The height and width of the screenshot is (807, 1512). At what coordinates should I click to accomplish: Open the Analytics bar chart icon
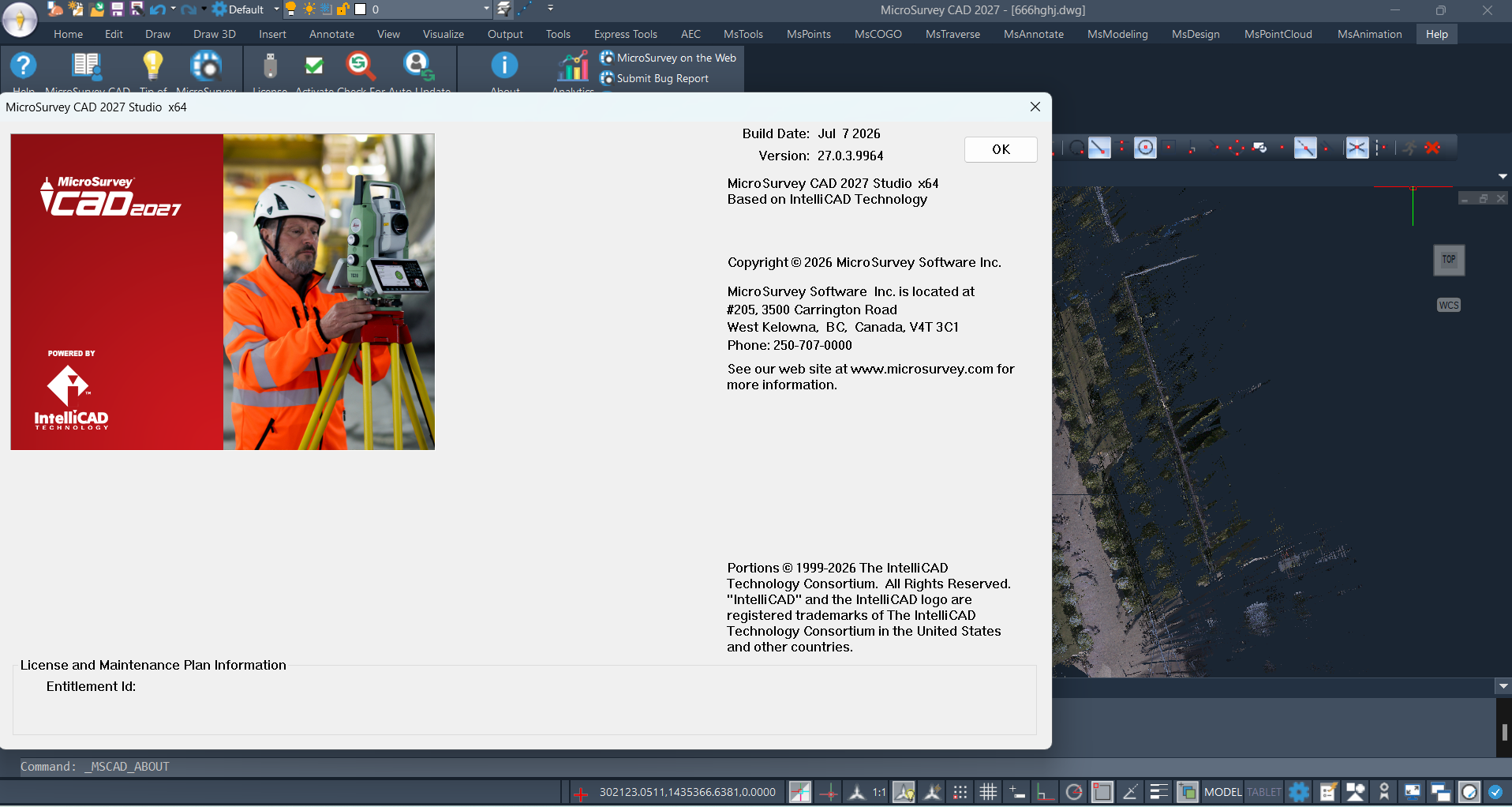coord(573,66)
